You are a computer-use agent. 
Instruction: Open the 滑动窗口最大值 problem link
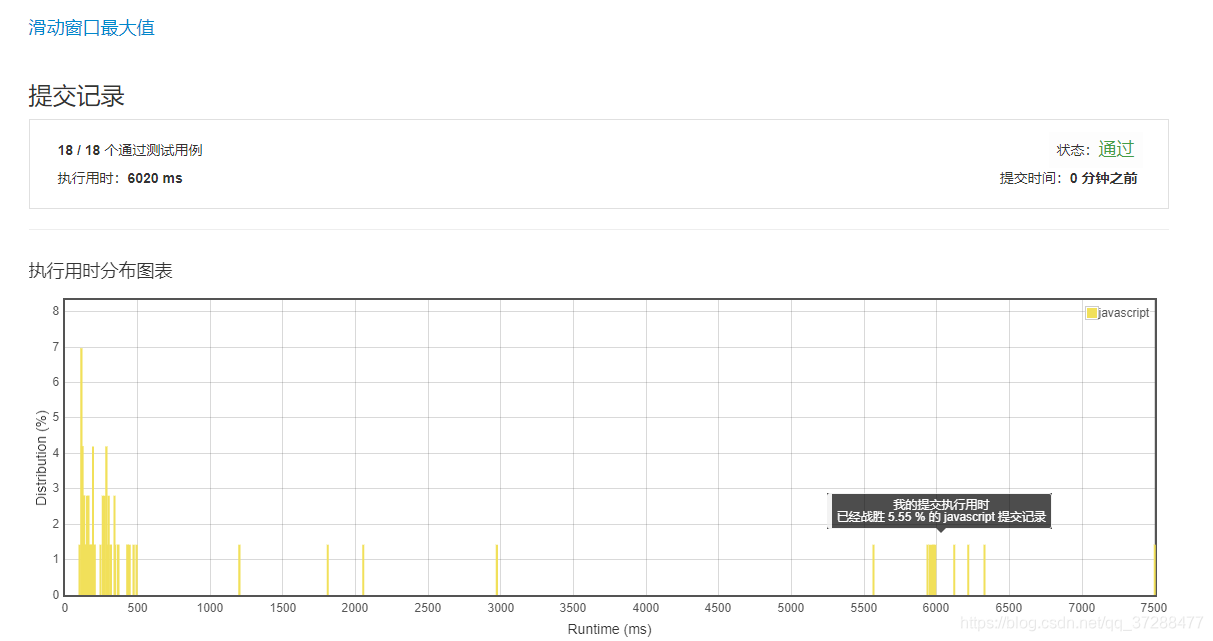pos(91,28)
